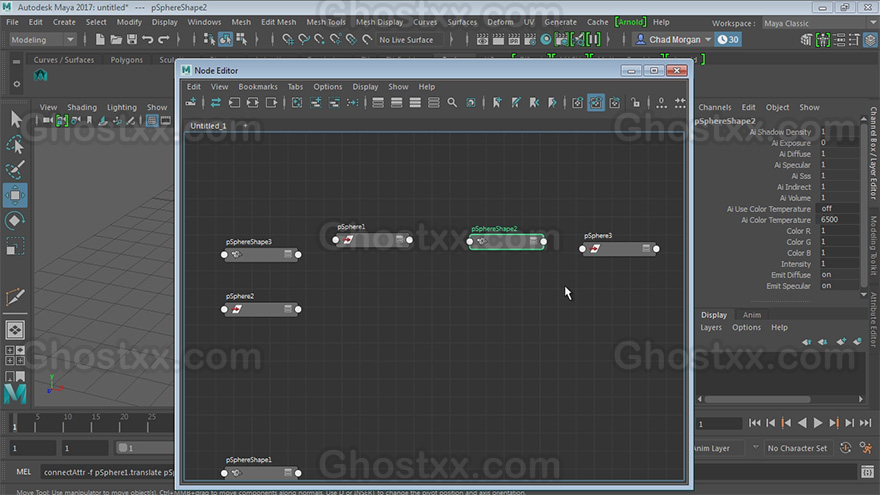
Task: Activate the Move tool in the toolbox
Action: pyautogui.click(x=15, y=195)
